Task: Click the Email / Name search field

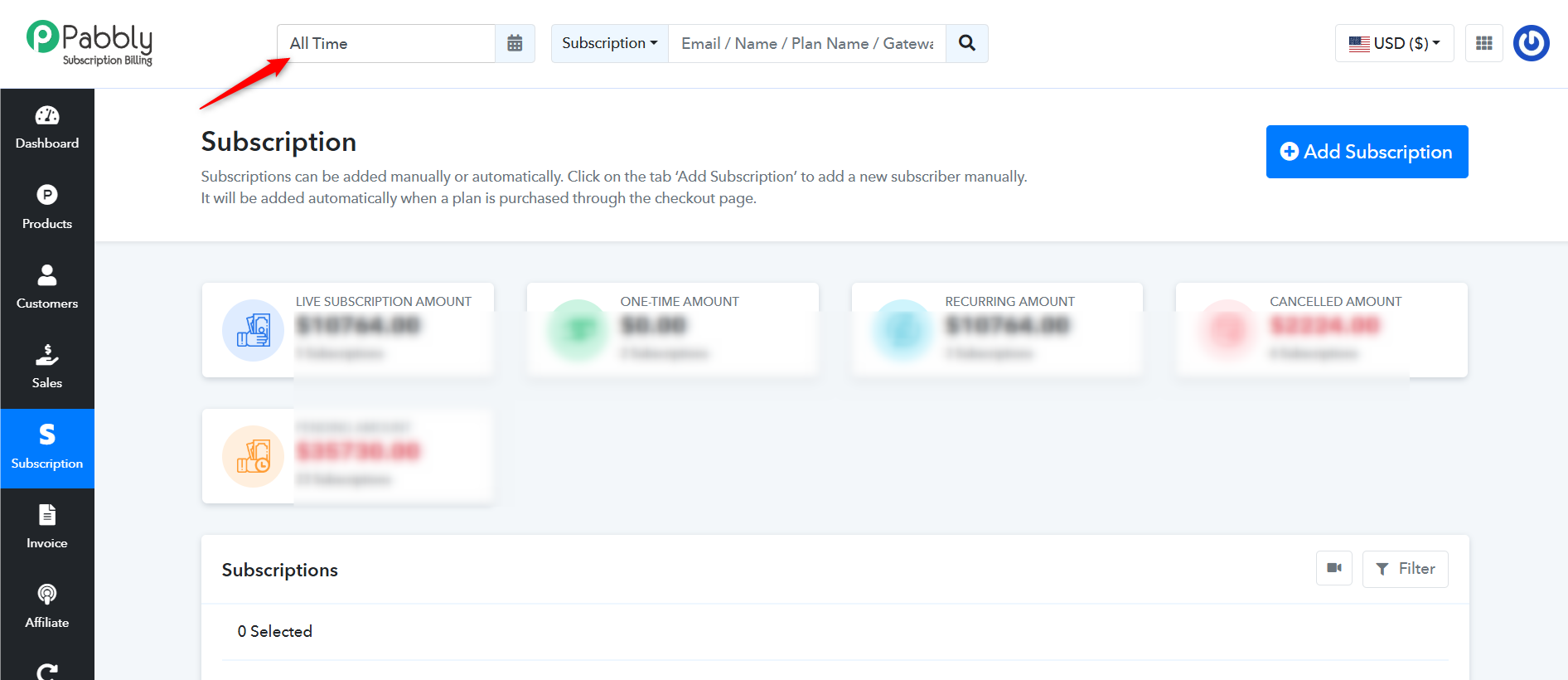Action: point(807,43)
